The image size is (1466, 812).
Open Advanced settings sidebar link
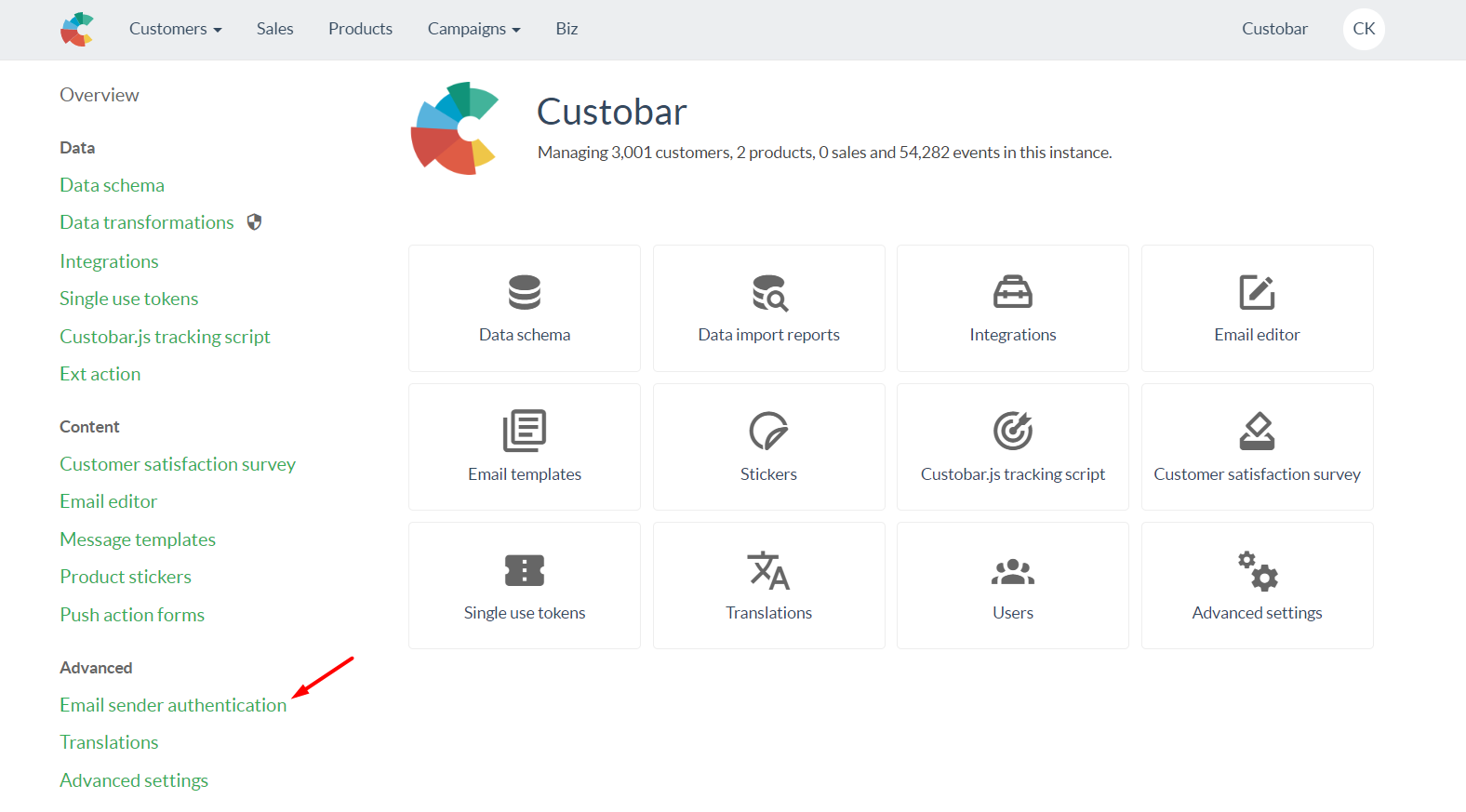pyautogui.click(x=134, y=780)
